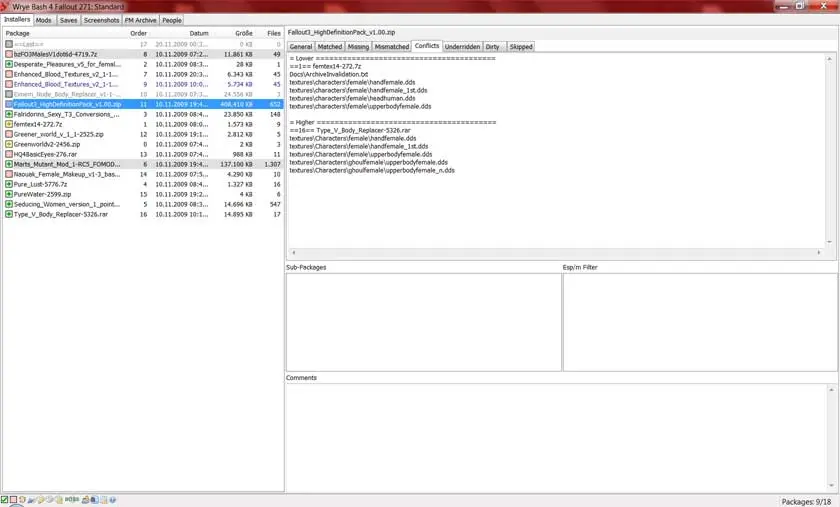Screen dimensions: 840x507
Task: Click the status icon of bzFO3MalesV1dot6d-4719.7z
Action: coord(9,54)
